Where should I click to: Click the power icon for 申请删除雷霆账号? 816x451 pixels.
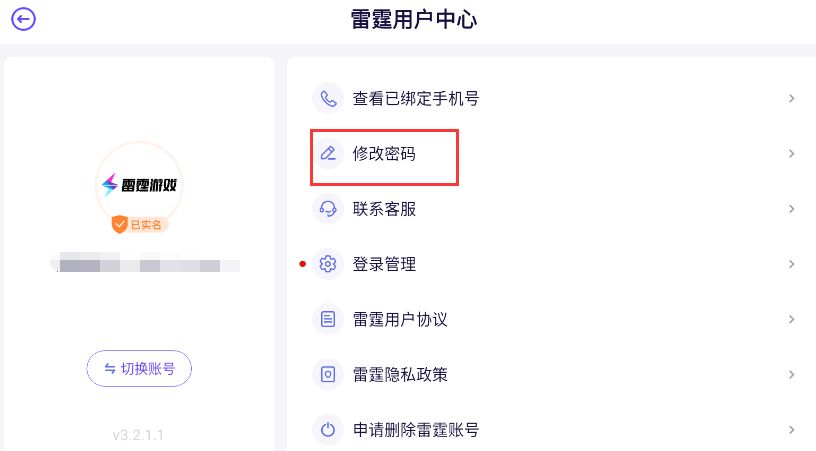(328, 430)
